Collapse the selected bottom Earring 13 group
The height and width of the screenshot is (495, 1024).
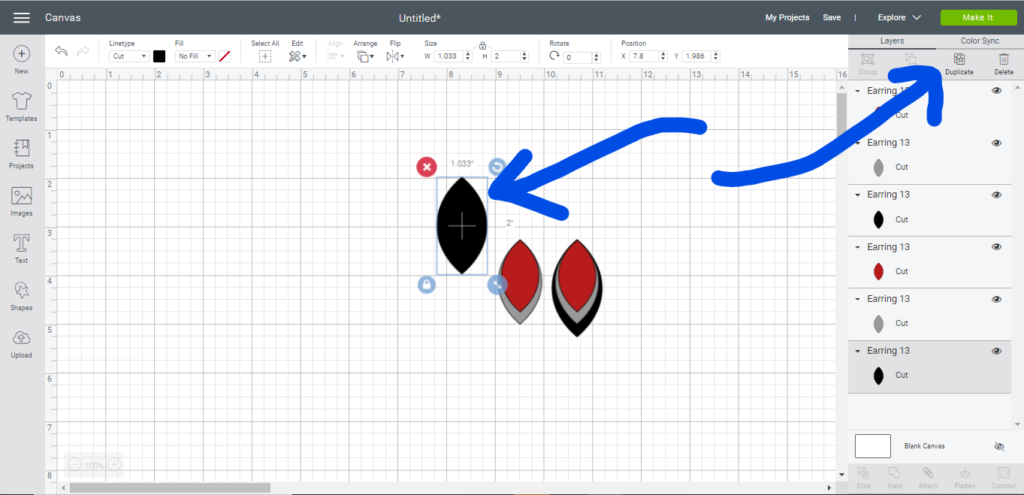(857, 351)
